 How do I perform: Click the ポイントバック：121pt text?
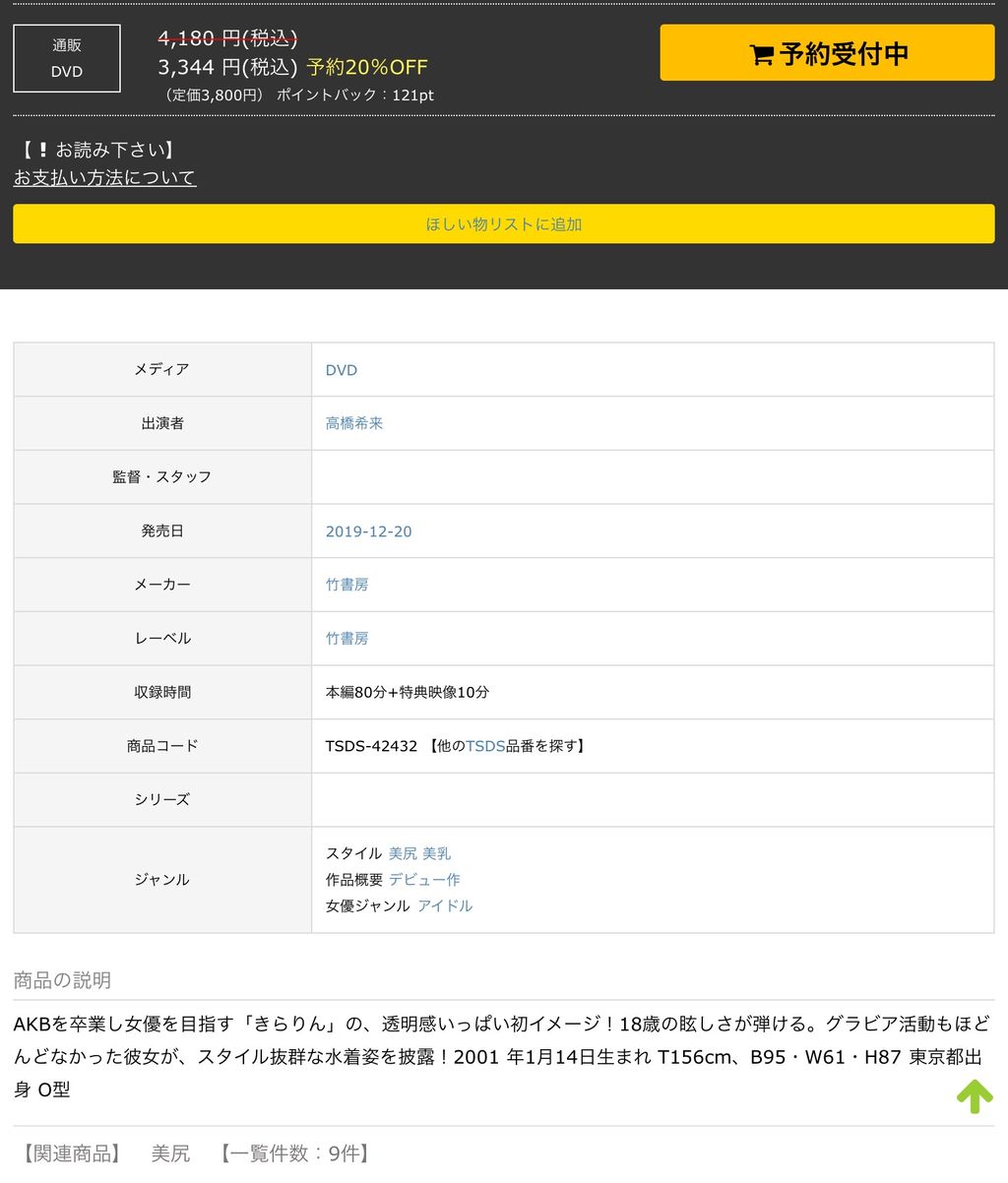coord(355,95)
